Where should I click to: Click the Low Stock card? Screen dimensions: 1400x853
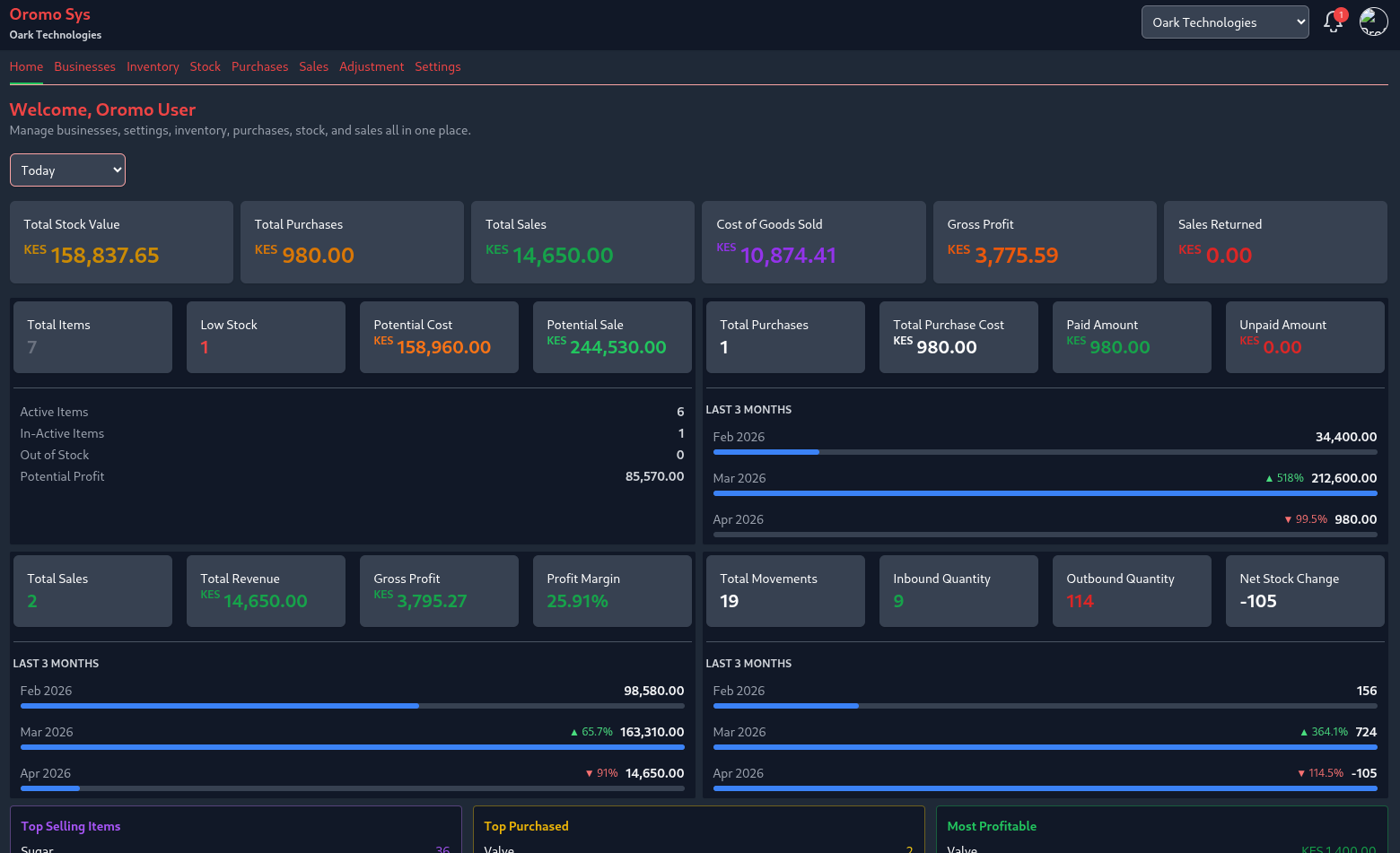(266, 337)
